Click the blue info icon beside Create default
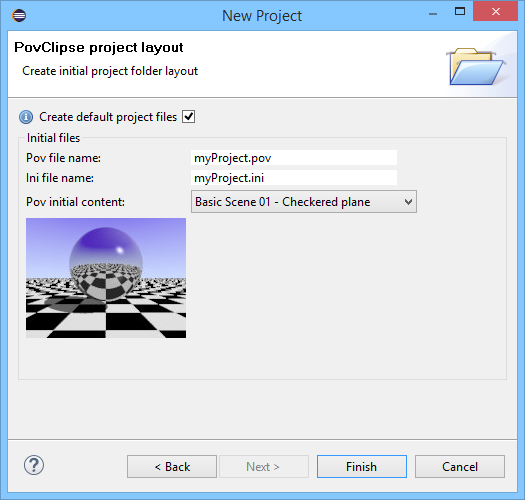 point(26,117)
